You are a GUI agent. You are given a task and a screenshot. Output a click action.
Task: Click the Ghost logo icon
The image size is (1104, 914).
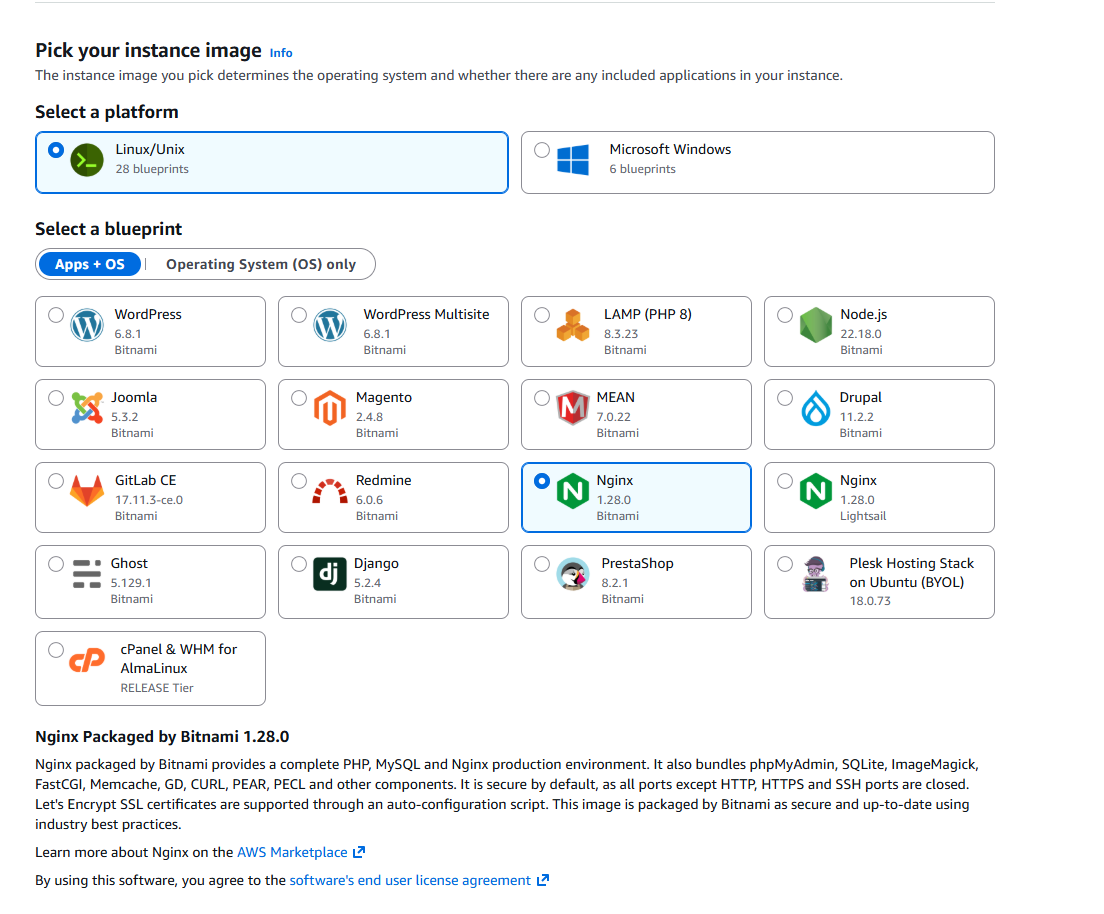[87, 574]
